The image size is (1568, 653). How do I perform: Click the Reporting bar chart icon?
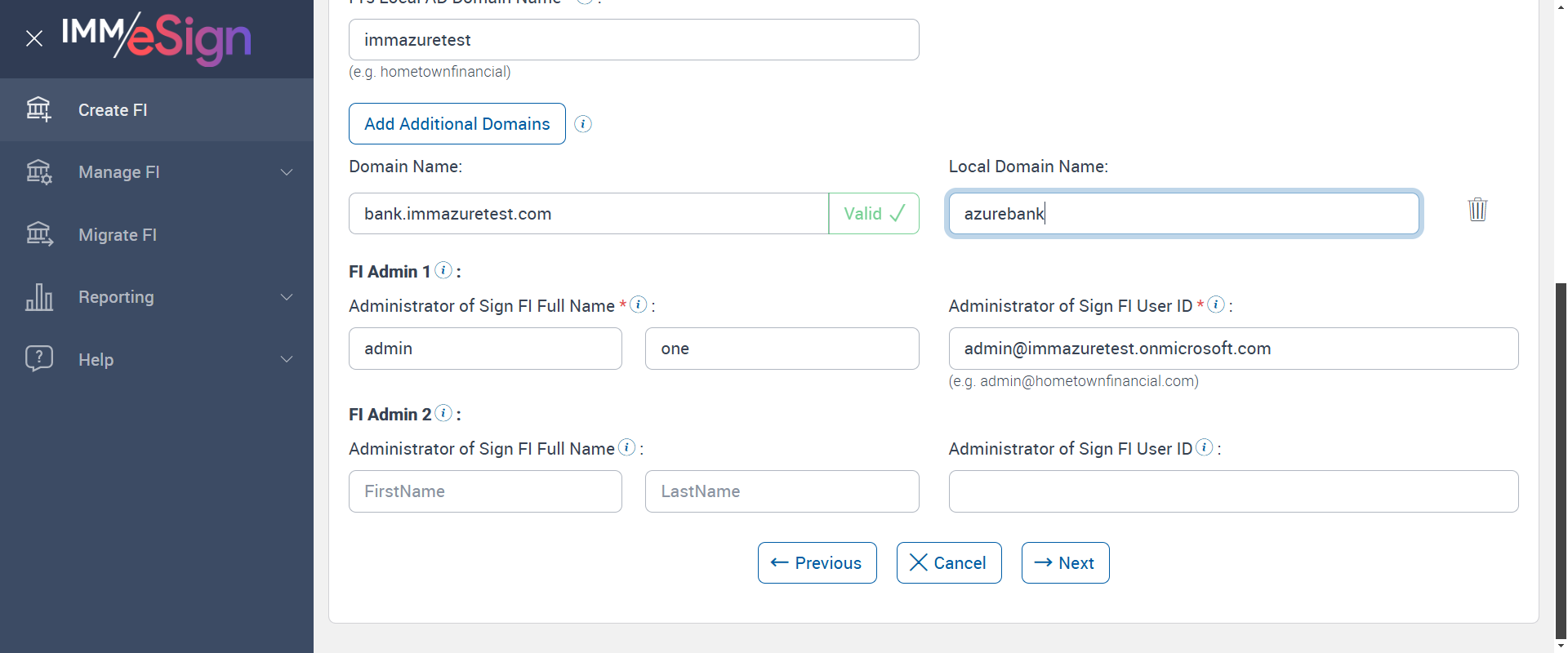pyautogui.click(x=38, y=297)
